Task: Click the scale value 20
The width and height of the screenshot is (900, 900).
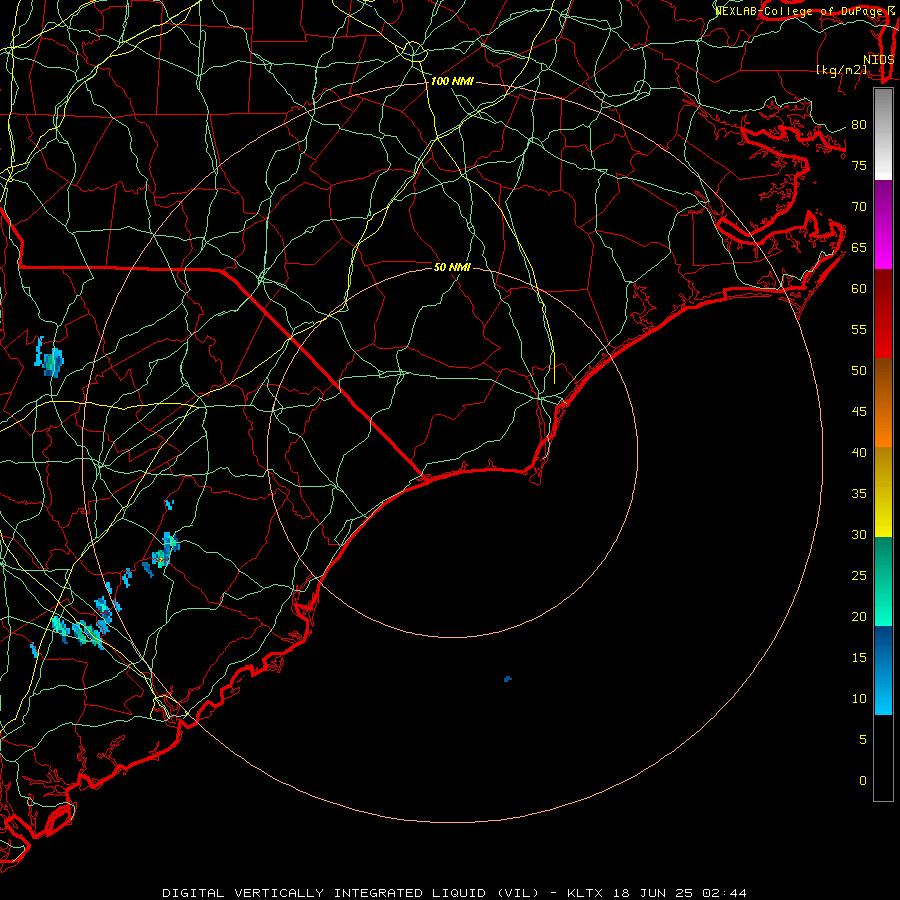Action: 859,616
